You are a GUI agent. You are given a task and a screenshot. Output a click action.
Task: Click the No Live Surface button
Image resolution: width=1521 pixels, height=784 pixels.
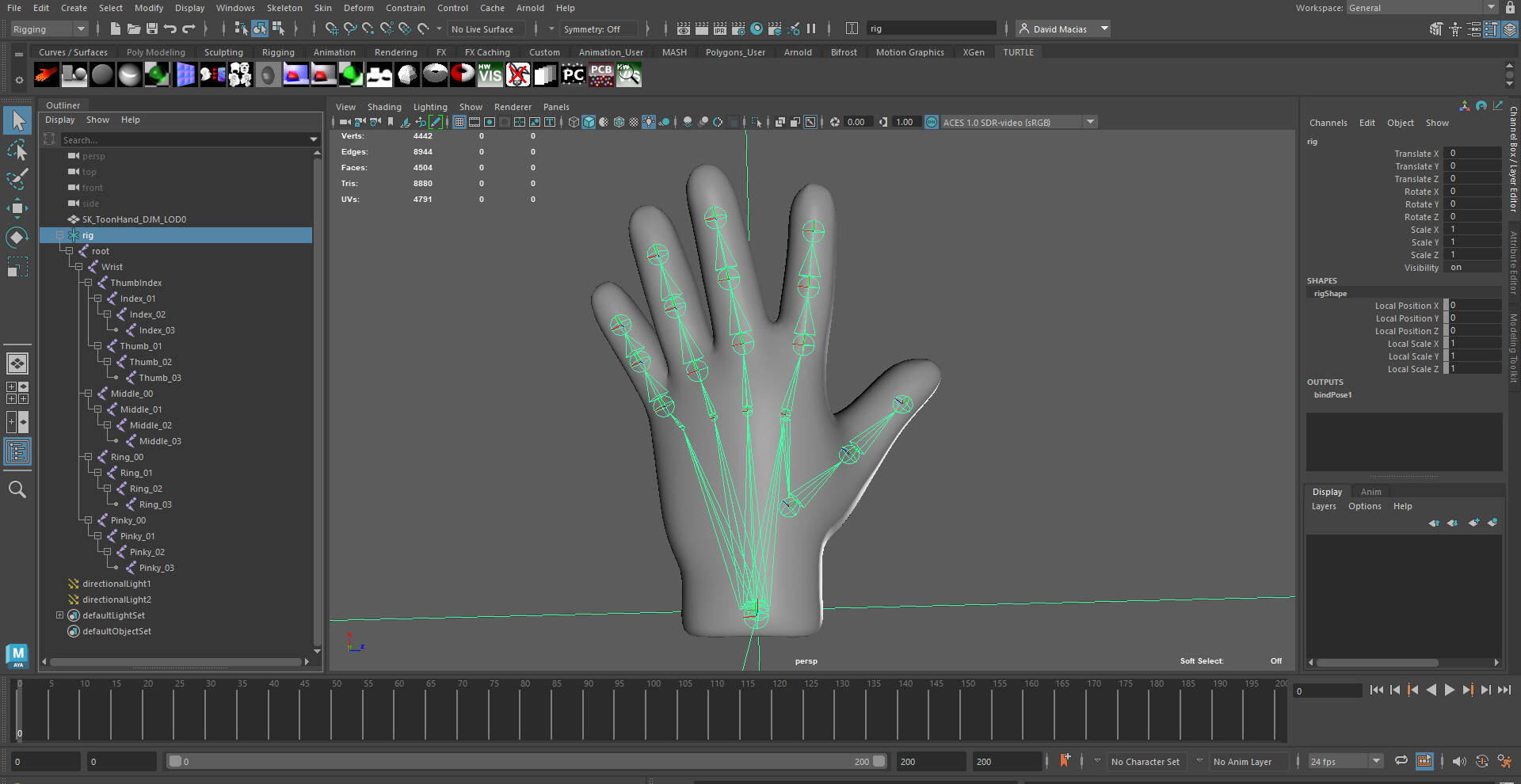[486, 29]
